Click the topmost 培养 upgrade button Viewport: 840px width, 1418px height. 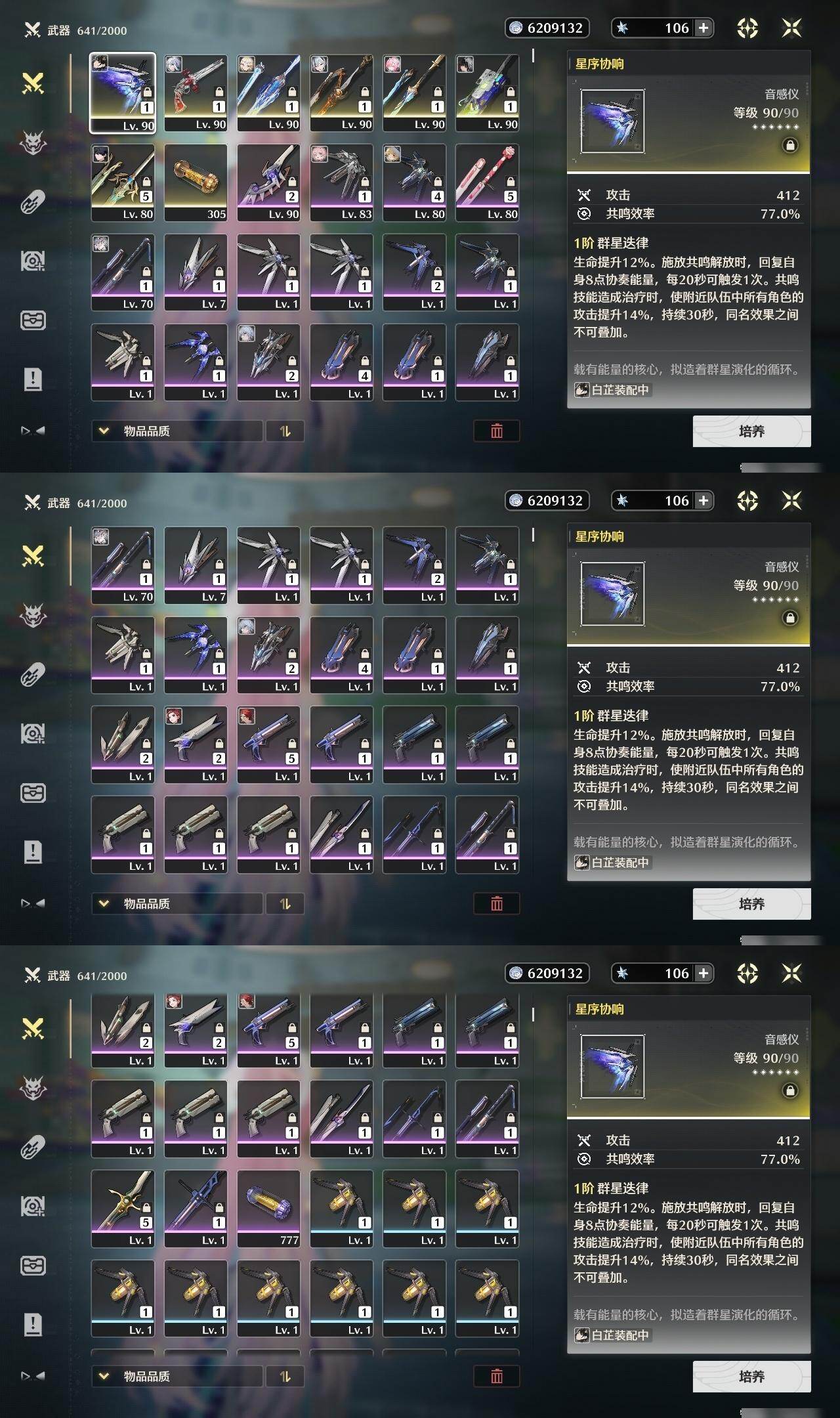point(752,431)
